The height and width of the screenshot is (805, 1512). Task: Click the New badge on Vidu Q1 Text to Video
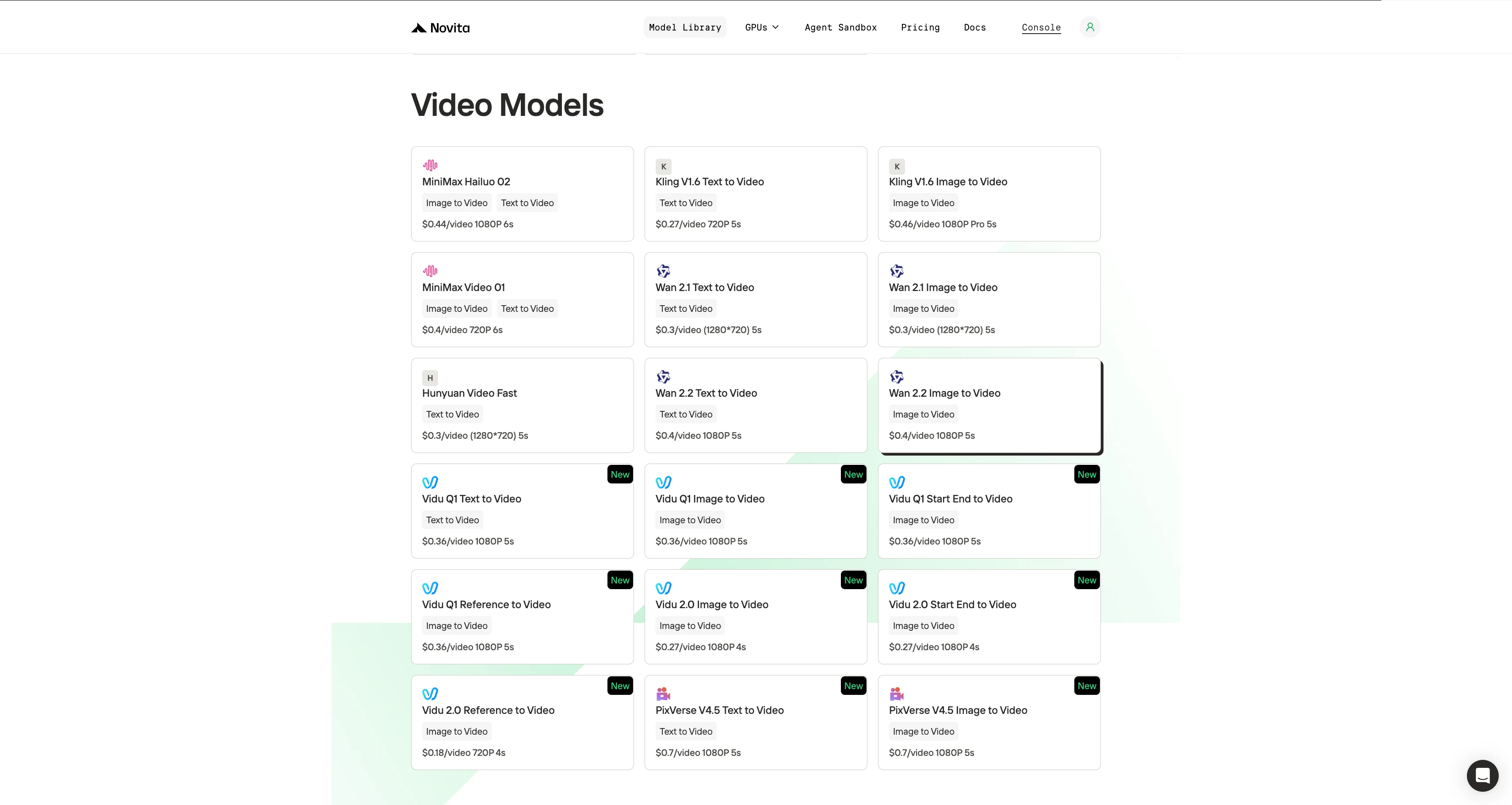[x=620, y=475]
